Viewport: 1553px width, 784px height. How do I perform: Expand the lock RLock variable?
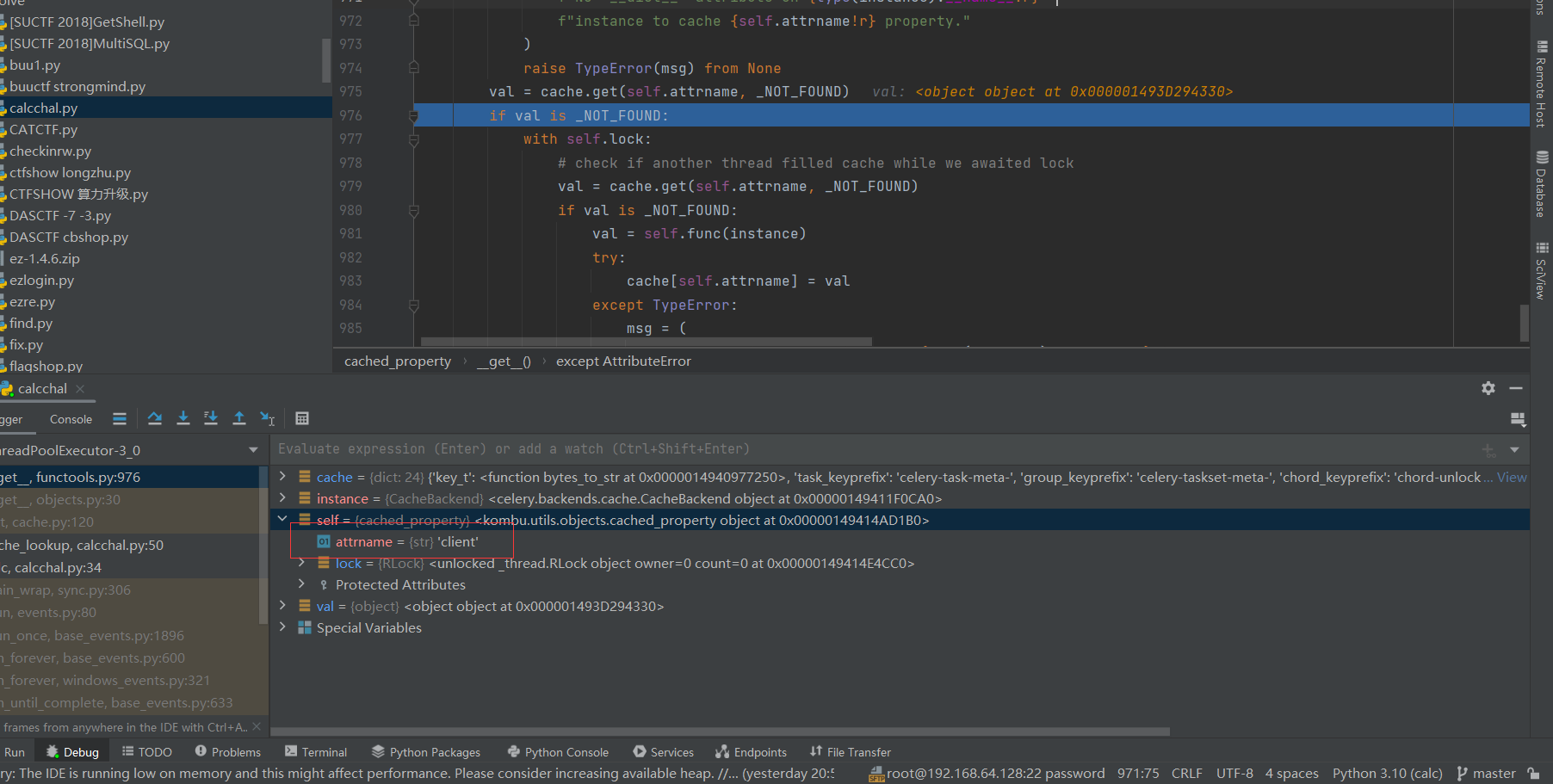[x=301, y=562]
